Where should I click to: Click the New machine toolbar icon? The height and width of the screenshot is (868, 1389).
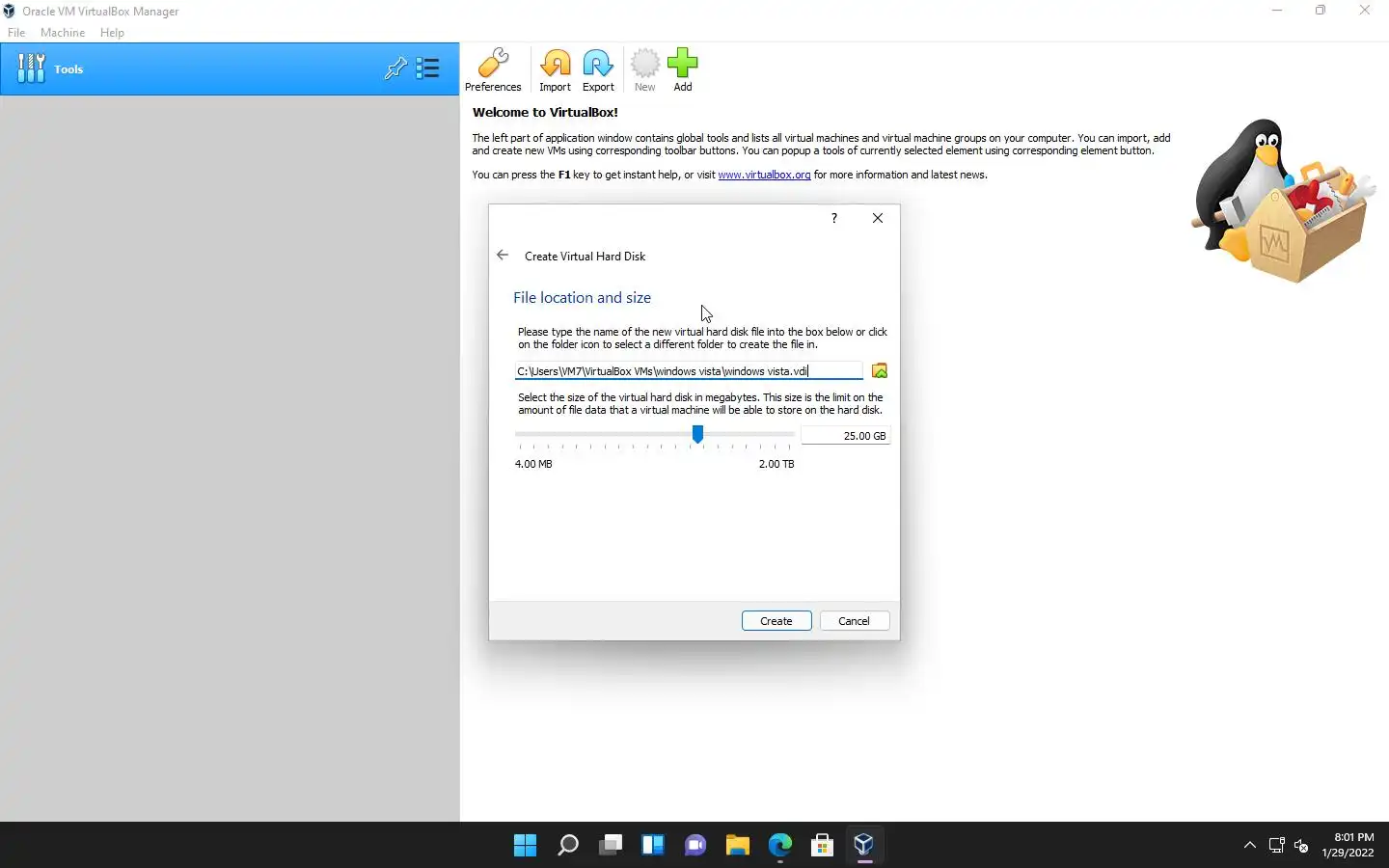(644, 69)
